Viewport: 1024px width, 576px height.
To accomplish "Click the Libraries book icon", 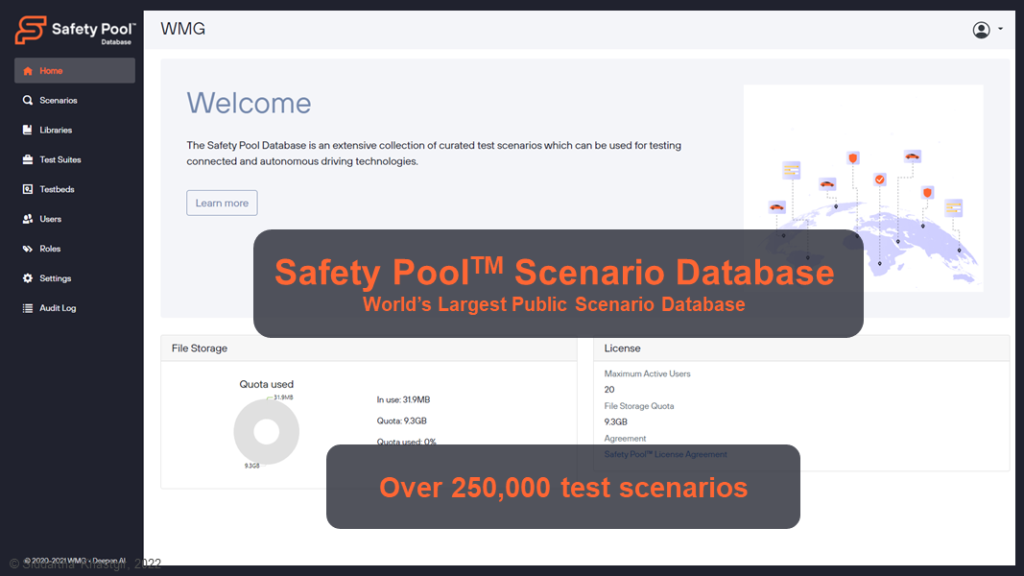I will (27, 130).
